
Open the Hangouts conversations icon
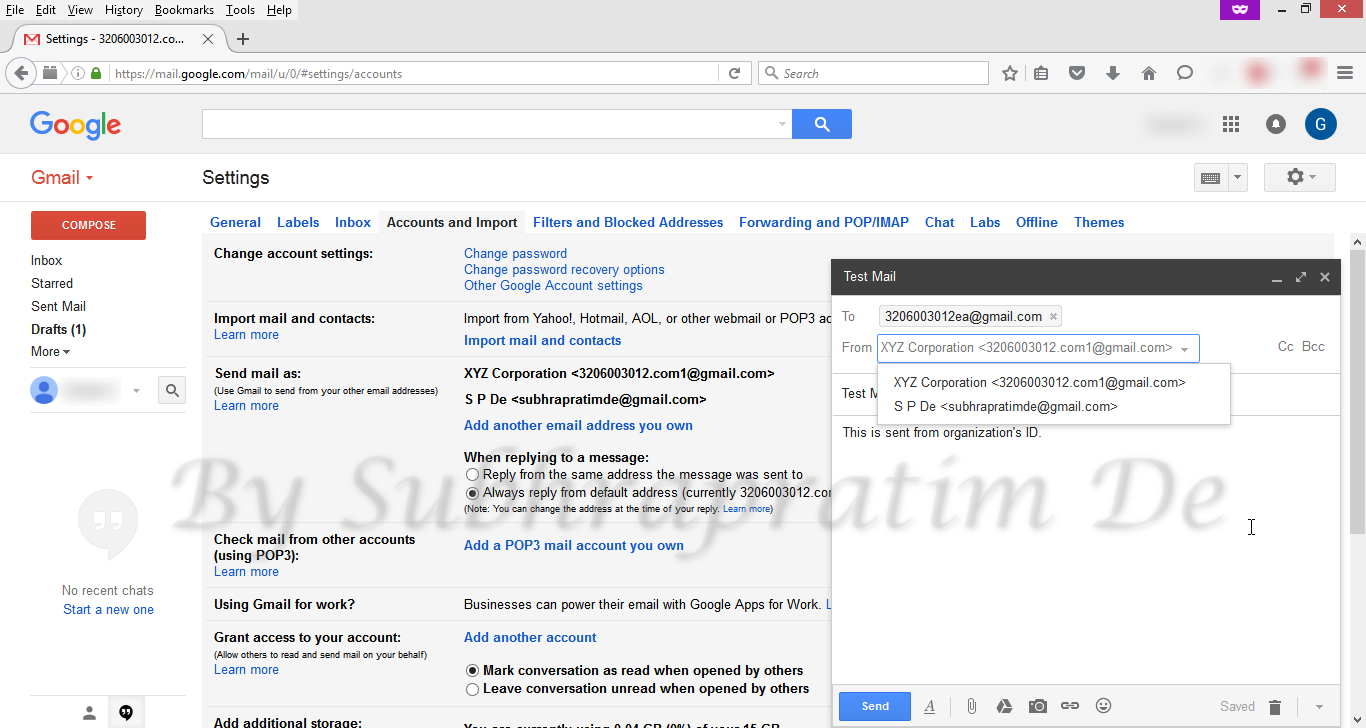click(126, 712)
